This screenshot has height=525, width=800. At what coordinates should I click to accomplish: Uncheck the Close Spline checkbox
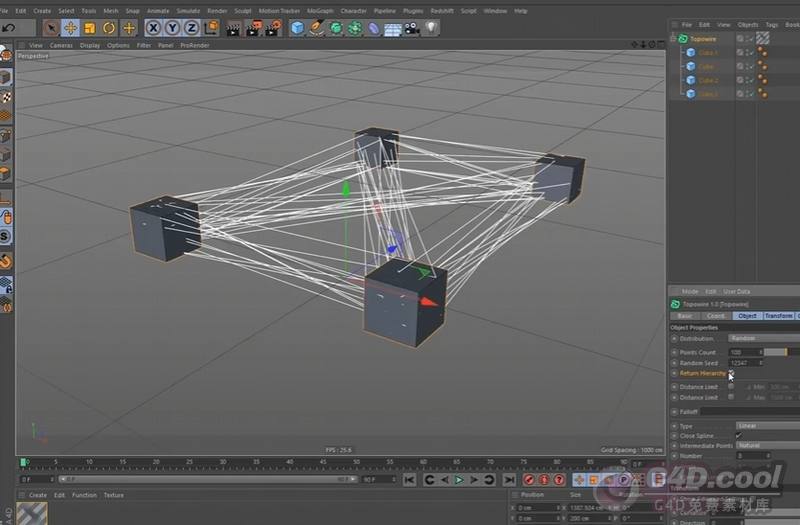coord(739,436)
